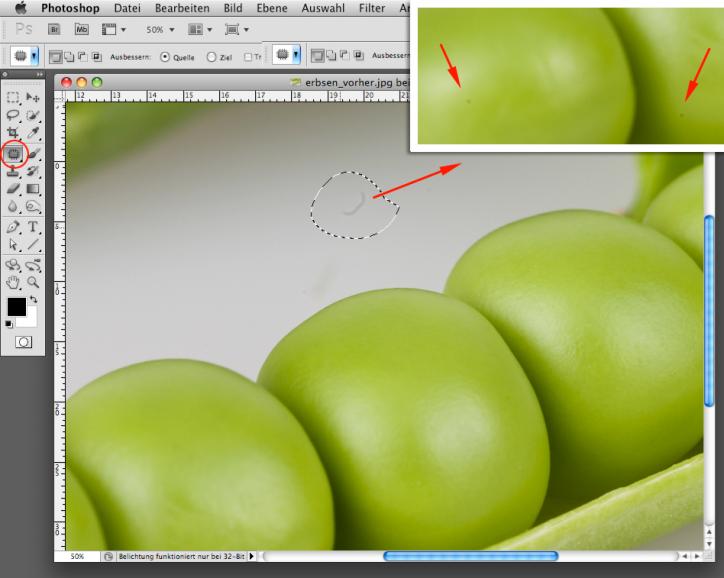Reset default foreground and background colors
The height and width of the screenshot is (578, 724).
click(9, 324)
